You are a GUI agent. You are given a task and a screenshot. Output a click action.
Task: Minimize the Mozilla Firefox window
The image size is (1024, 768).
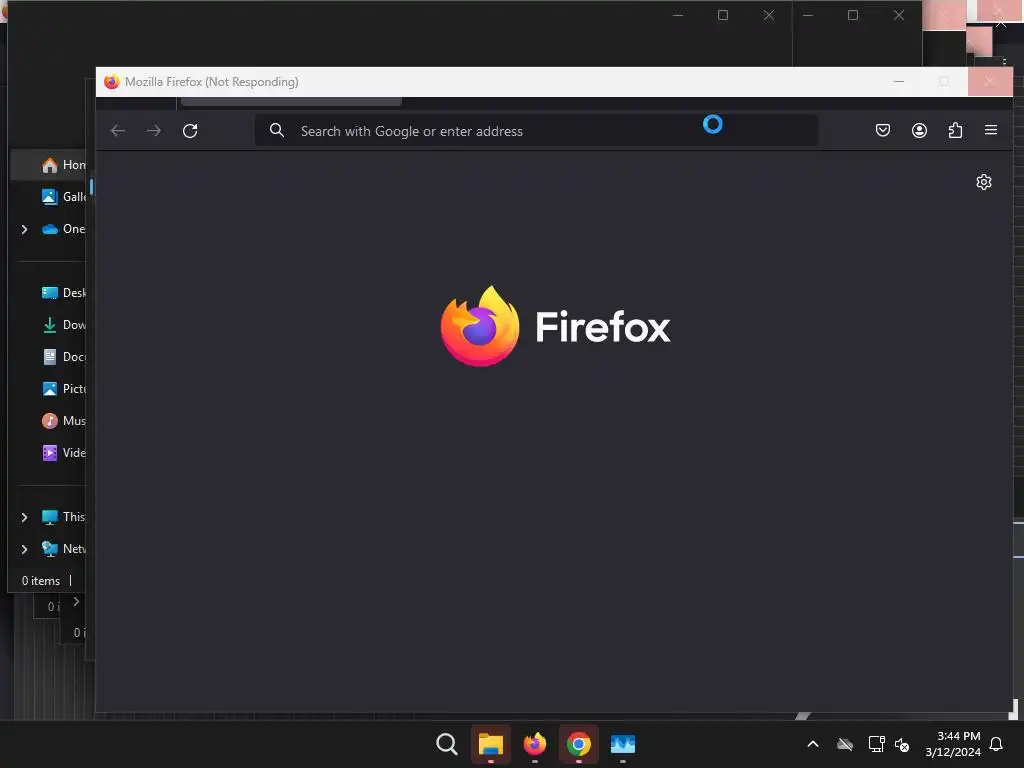click(899, 82)
